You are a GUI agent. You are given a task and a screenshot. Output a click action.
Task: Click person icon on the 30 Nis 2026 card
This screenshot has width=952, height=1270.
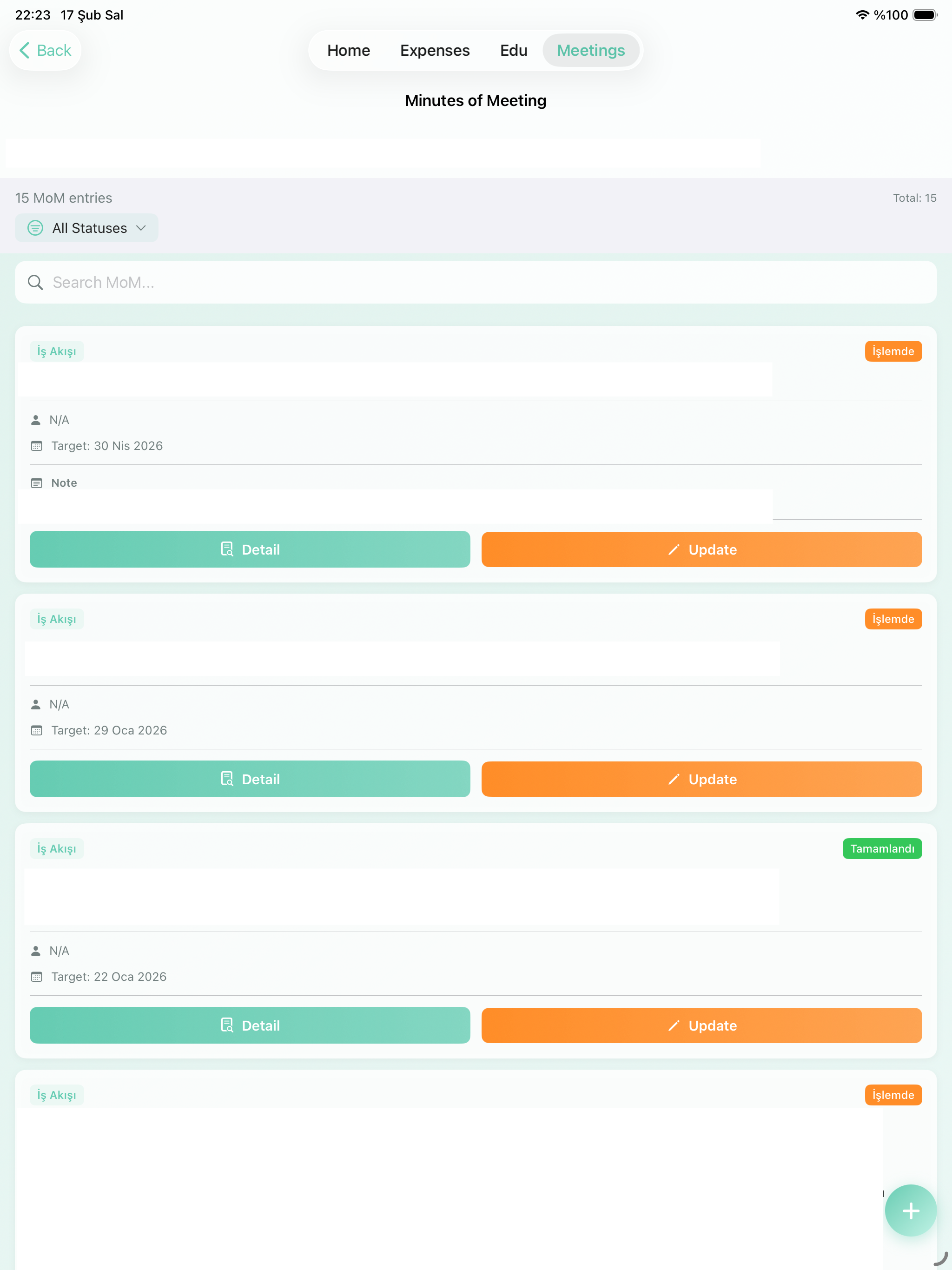36,420
